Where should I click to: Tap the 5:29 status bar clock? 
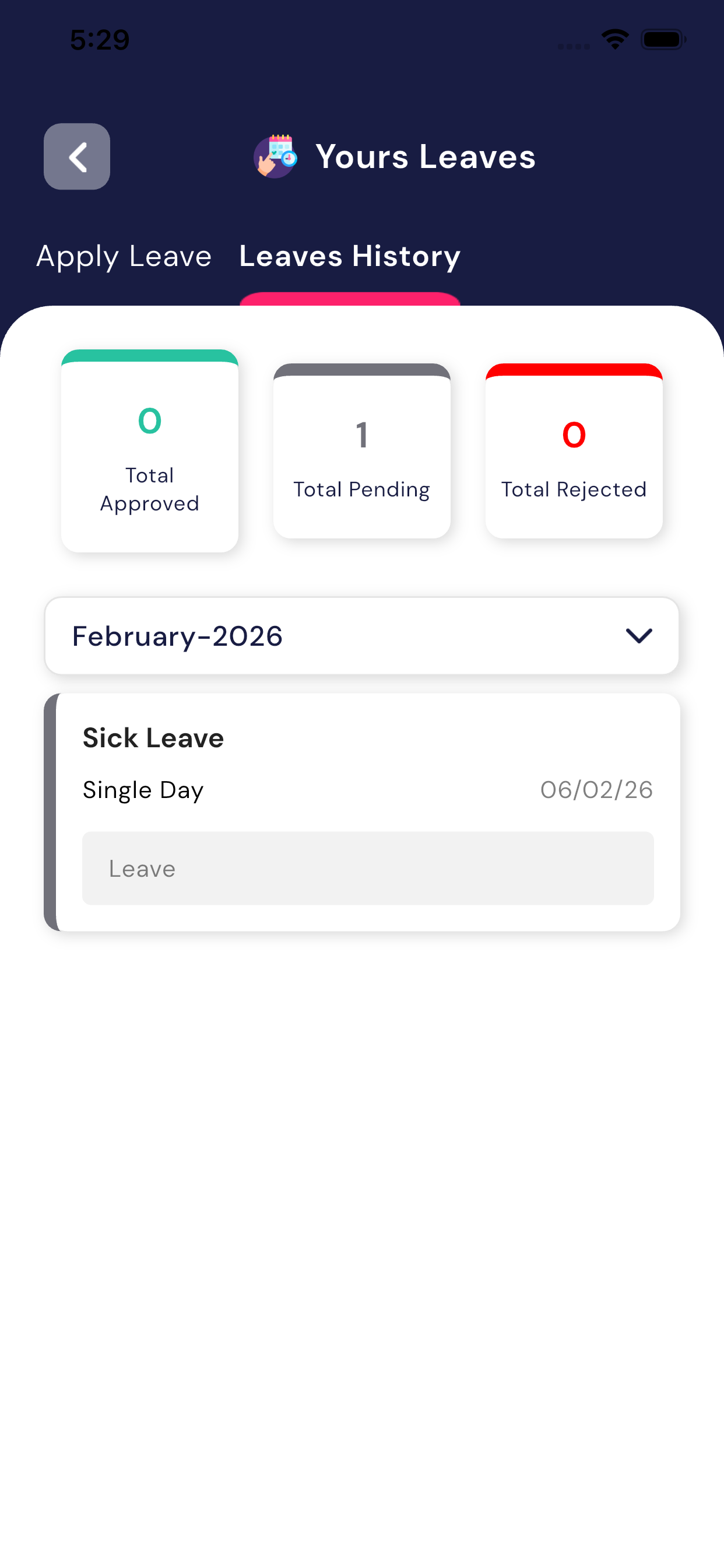pyautogui.click(x=100, y=40)
